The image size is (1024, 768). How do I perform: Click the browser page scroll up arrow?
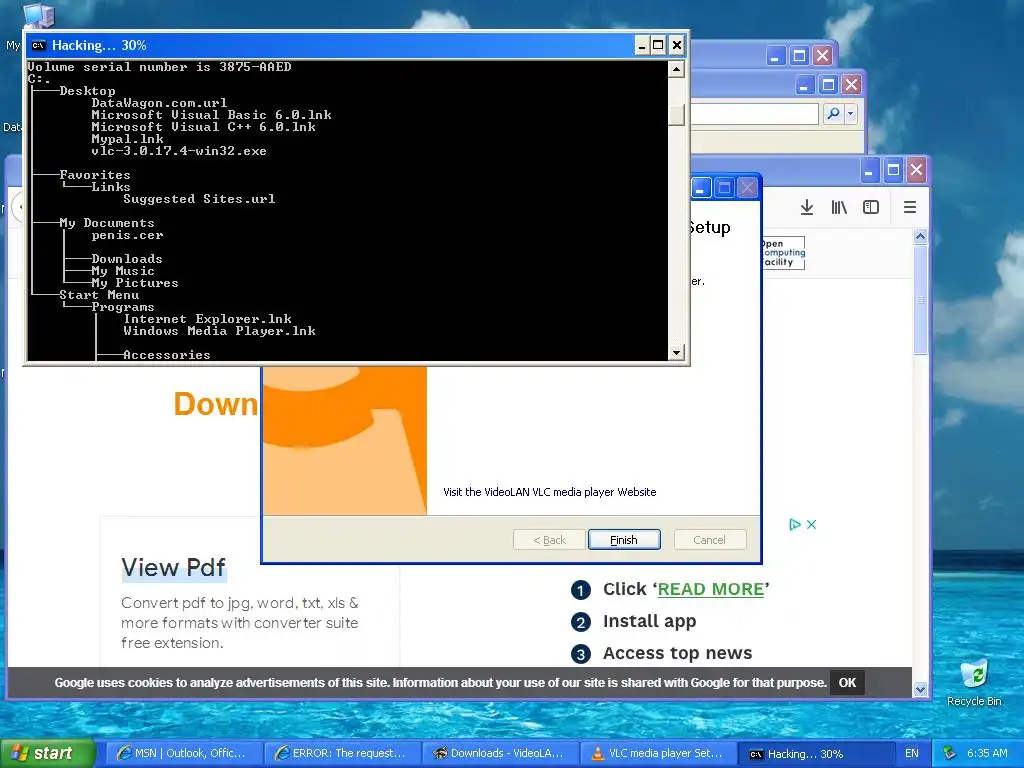pos(920,236)
